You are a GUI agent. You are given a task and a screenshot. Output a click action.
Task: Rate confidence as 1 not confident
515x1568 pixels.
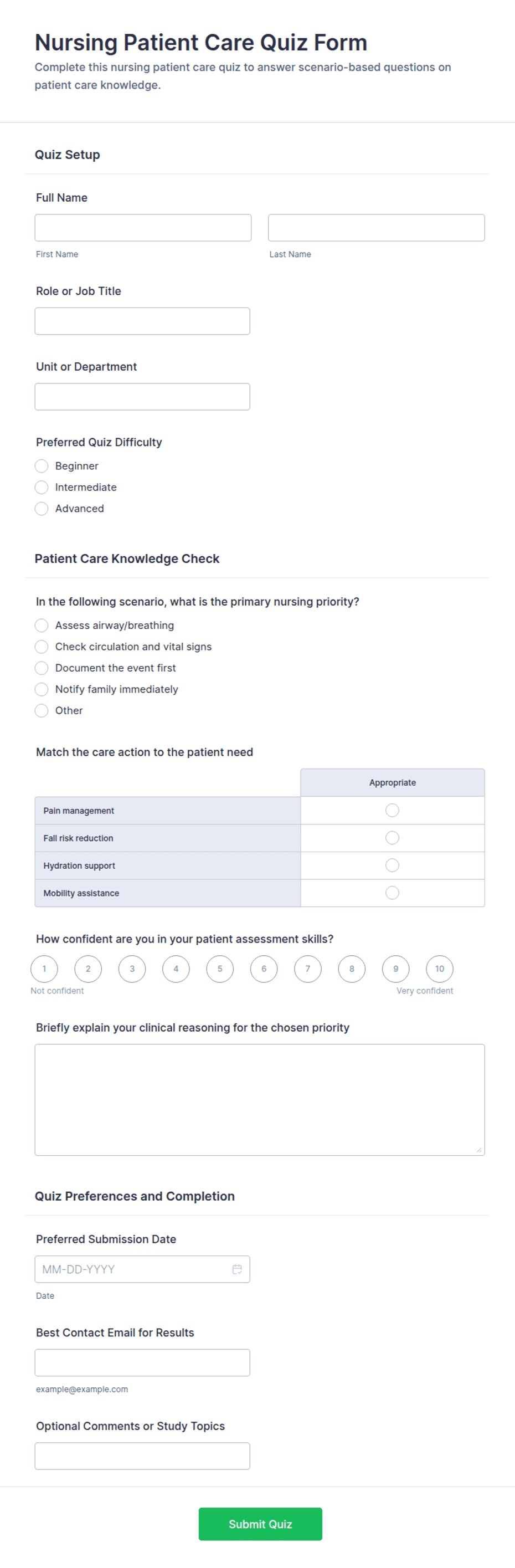44,969
